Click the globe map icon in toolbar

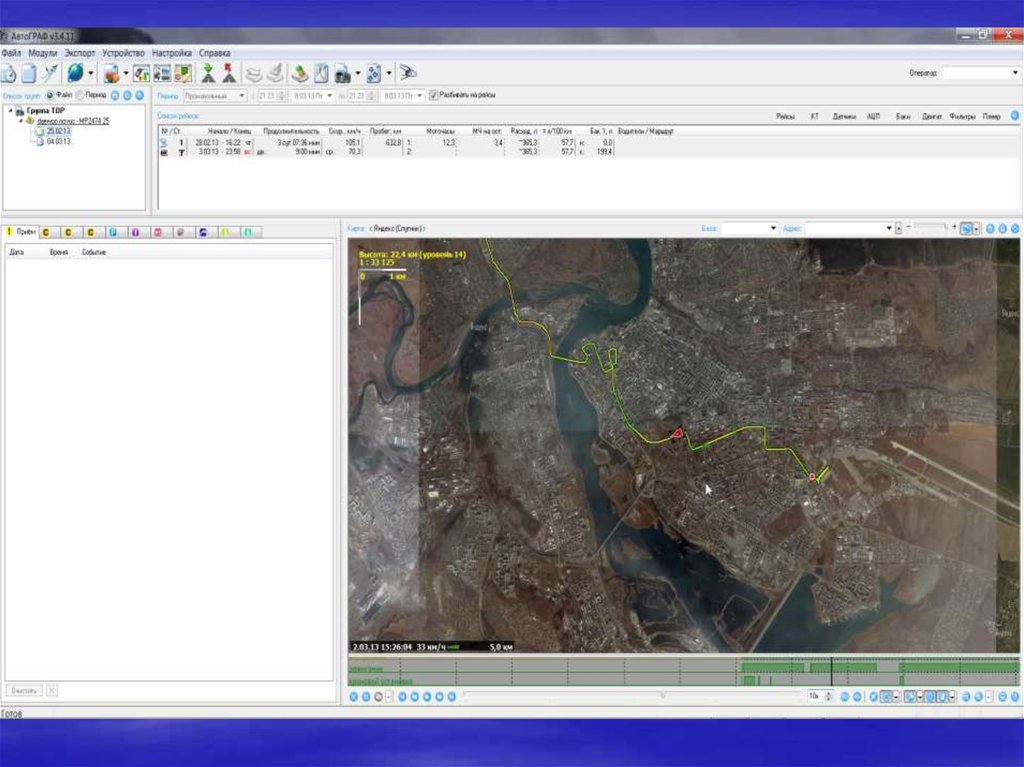pos(75,73)
